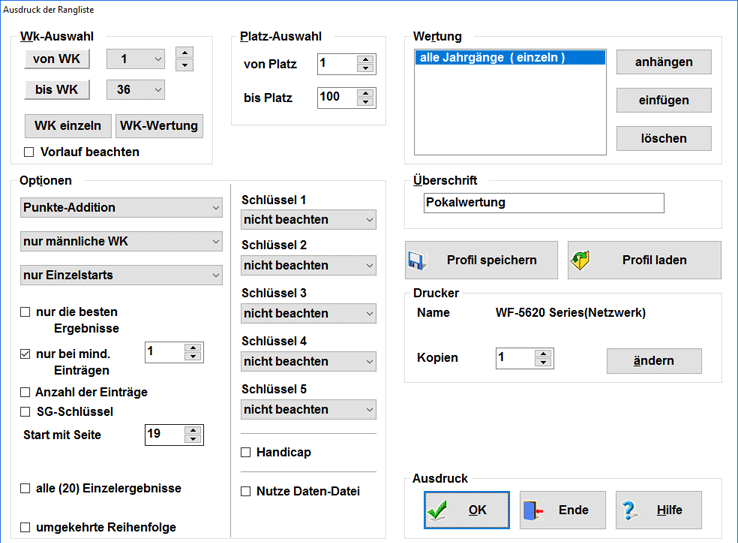Expand the nur Einzelstarts dropdown
The width and height of the screenshot is (738, 543).
coord(121,275)
